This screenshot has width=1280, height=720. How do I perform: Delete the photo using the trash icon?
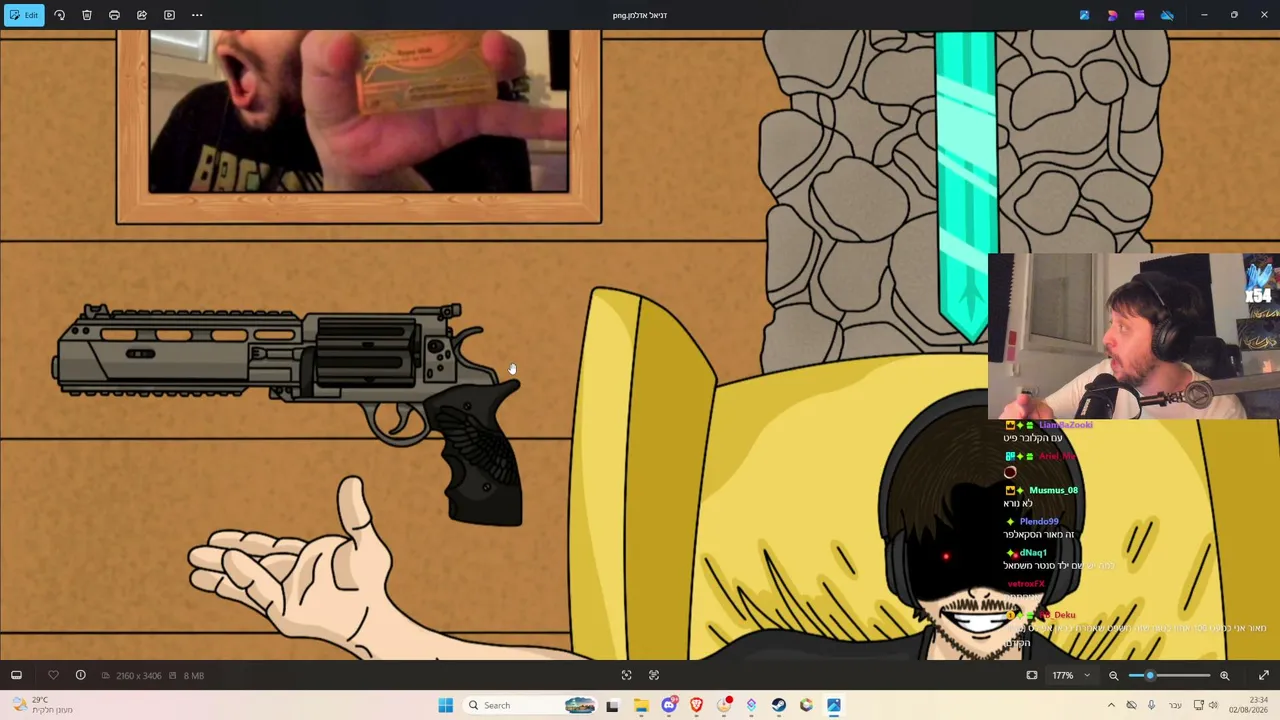(x=87, y=15)
